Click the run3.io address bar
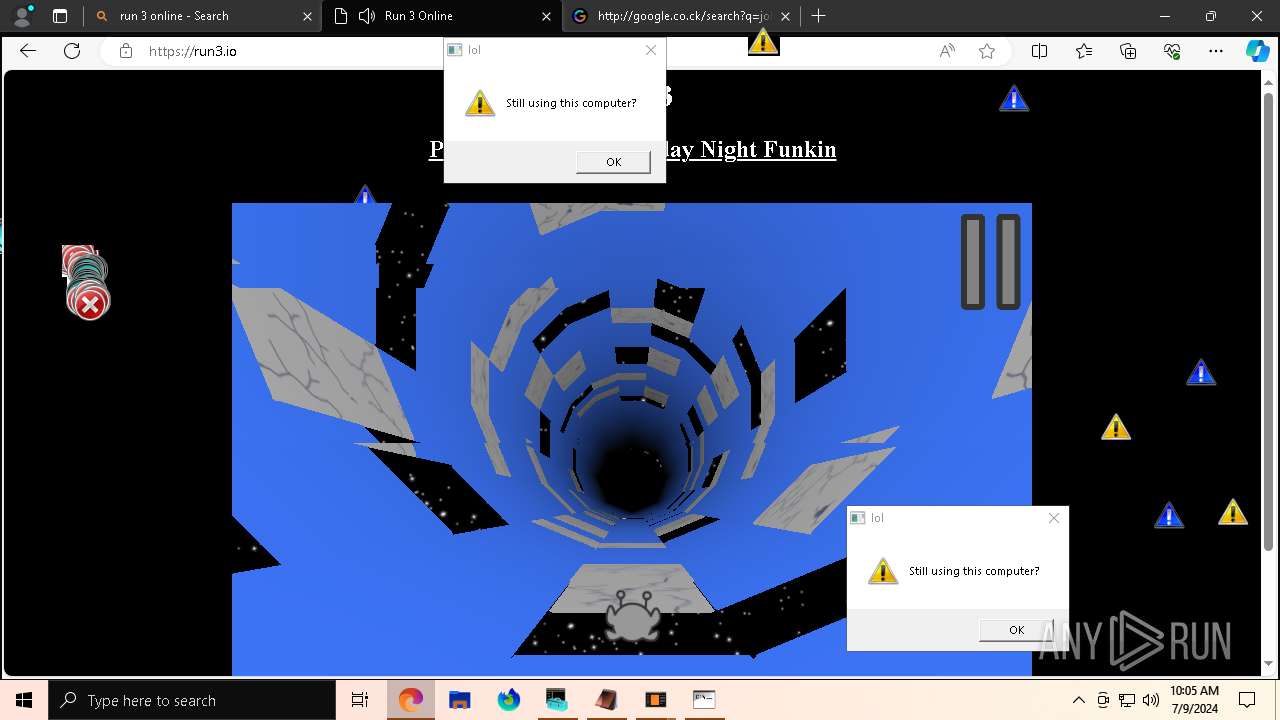 click(x=520, y=51)
